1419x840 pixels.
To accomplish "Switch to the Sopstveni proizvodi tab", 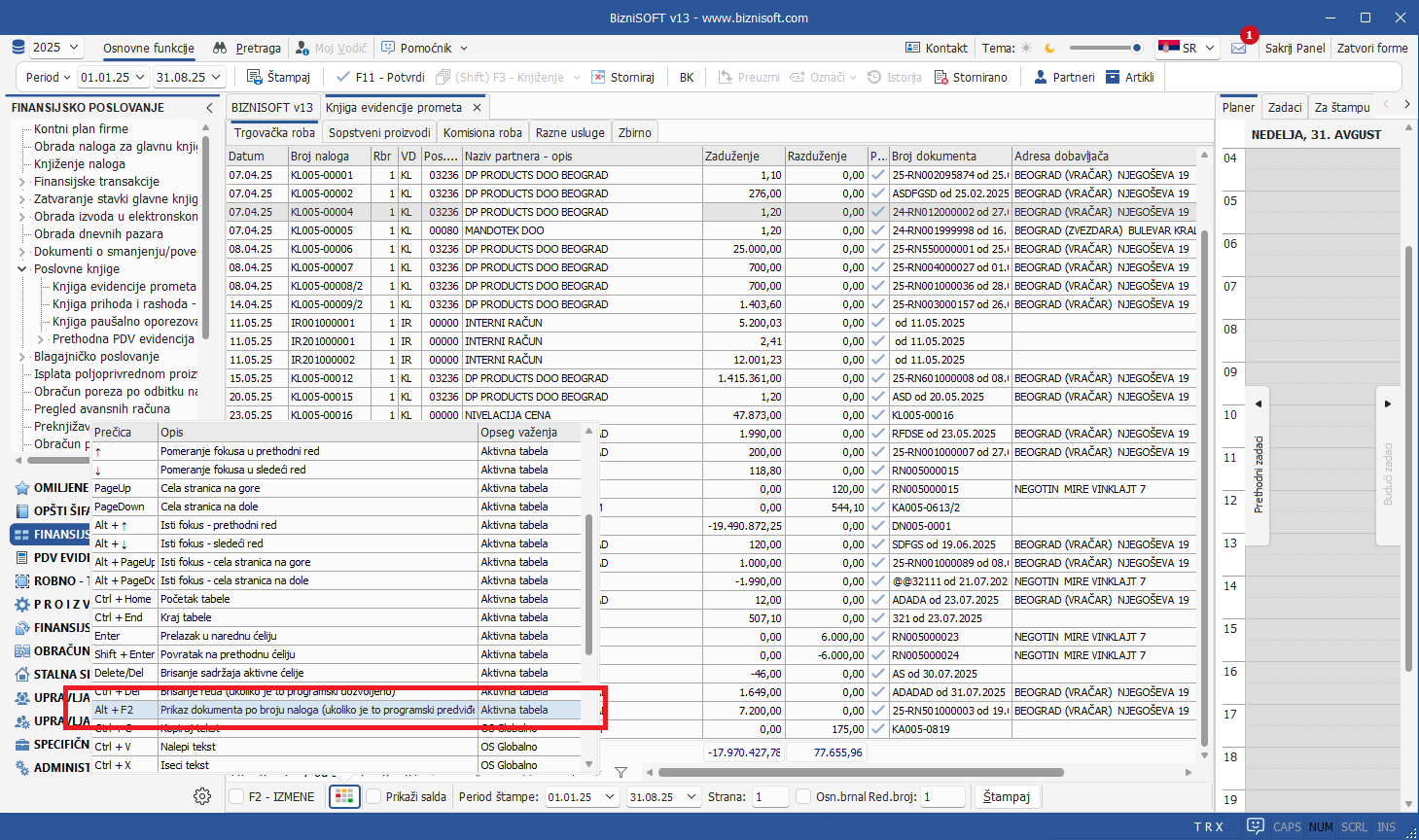I will [x=378, y=132].
